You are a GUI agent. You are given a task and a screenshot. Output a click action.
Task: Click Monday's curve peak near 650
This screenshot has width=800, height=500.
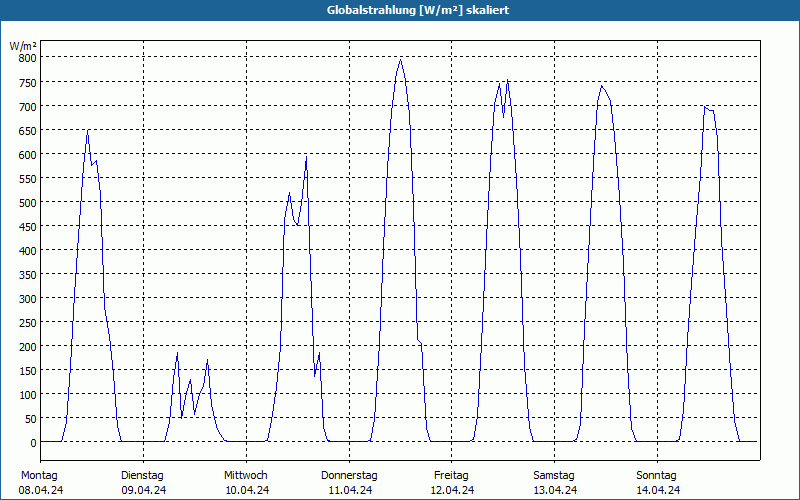[88, 130]
